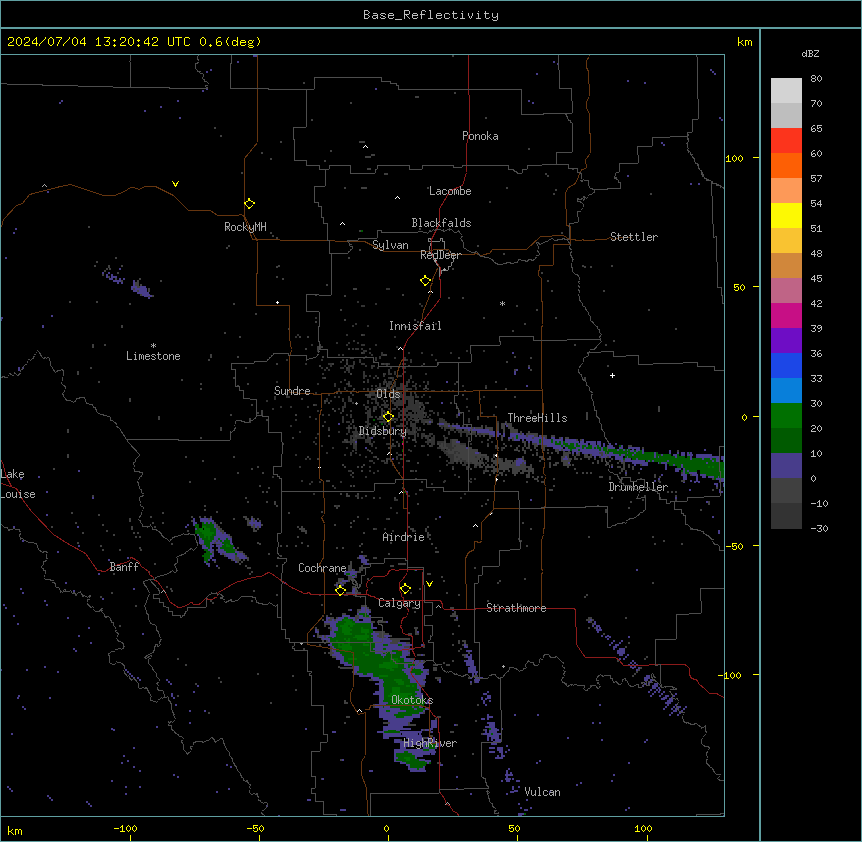
Task: Click the Drumheller city label
Action: (638, 487)
